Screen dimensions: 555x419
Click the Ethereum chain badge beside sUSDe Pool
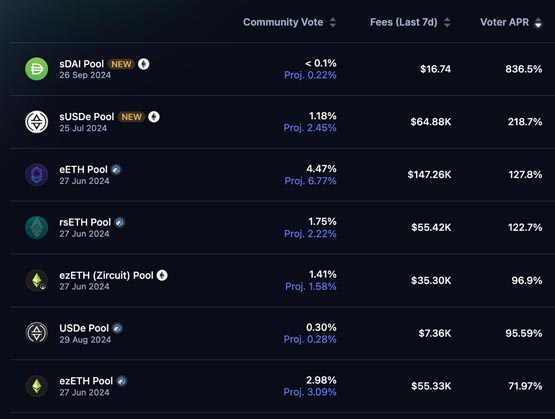[154, 117]
